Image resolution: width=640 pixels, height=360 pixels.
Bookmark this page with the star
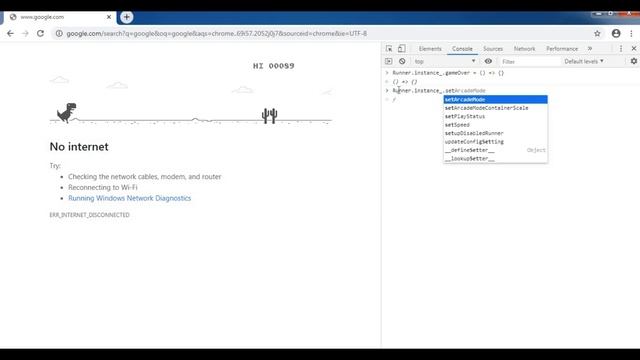[x=597, y=33]
